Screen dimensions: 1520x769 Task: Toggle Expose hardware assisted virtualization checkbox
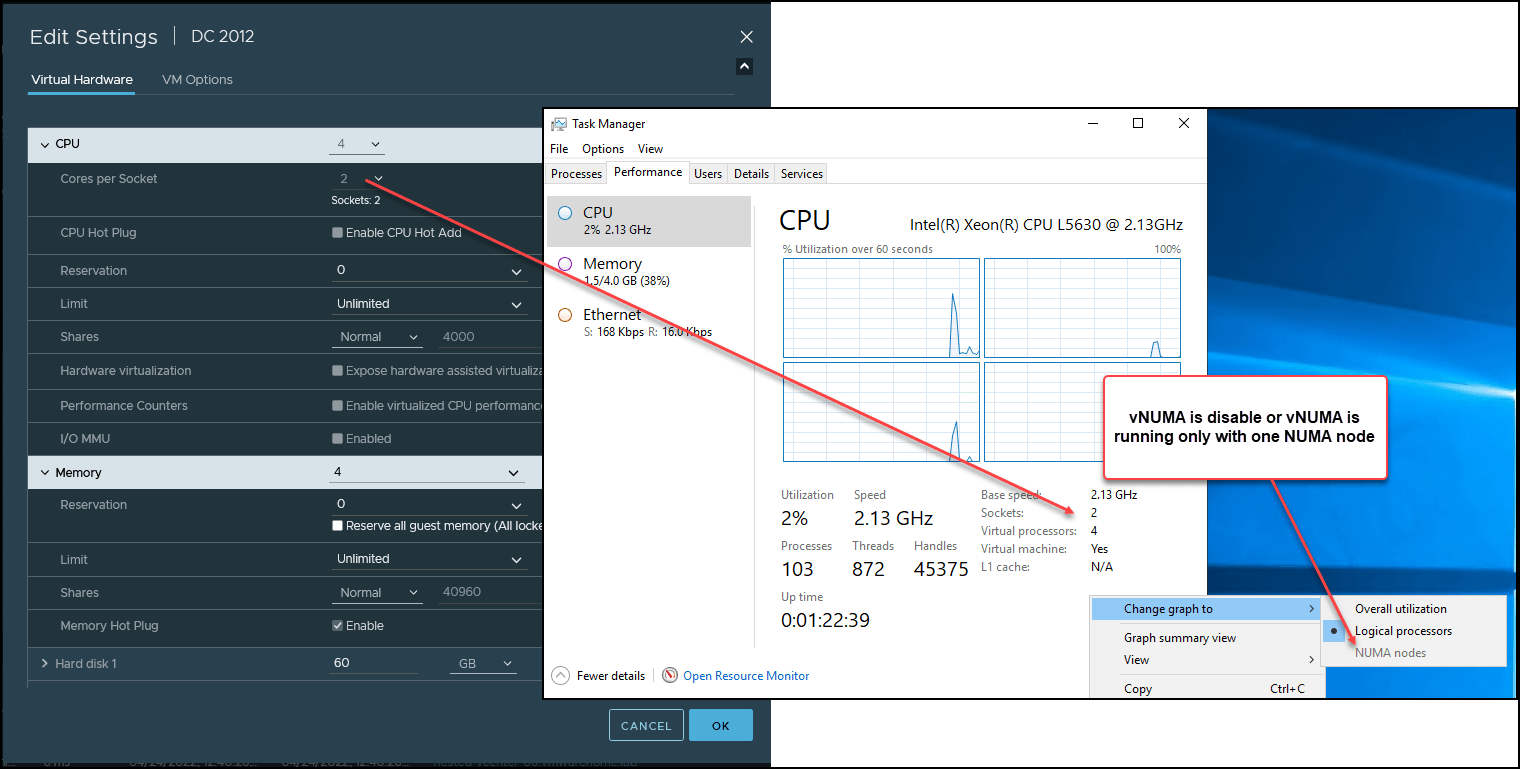(337, 370)
